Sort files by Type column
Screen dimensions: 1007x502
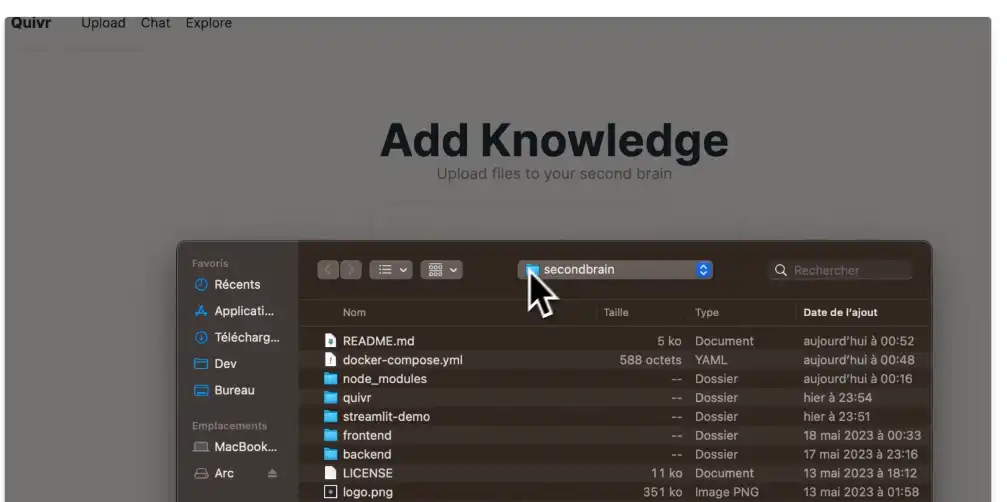click(x=706, y=313)
